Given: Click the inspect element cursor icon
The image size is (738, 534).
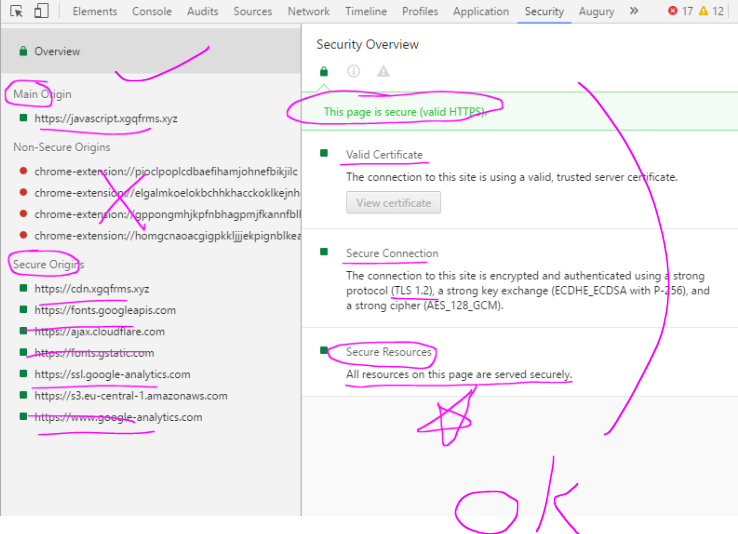Looking at the screenshot, I should click(16, 11).
